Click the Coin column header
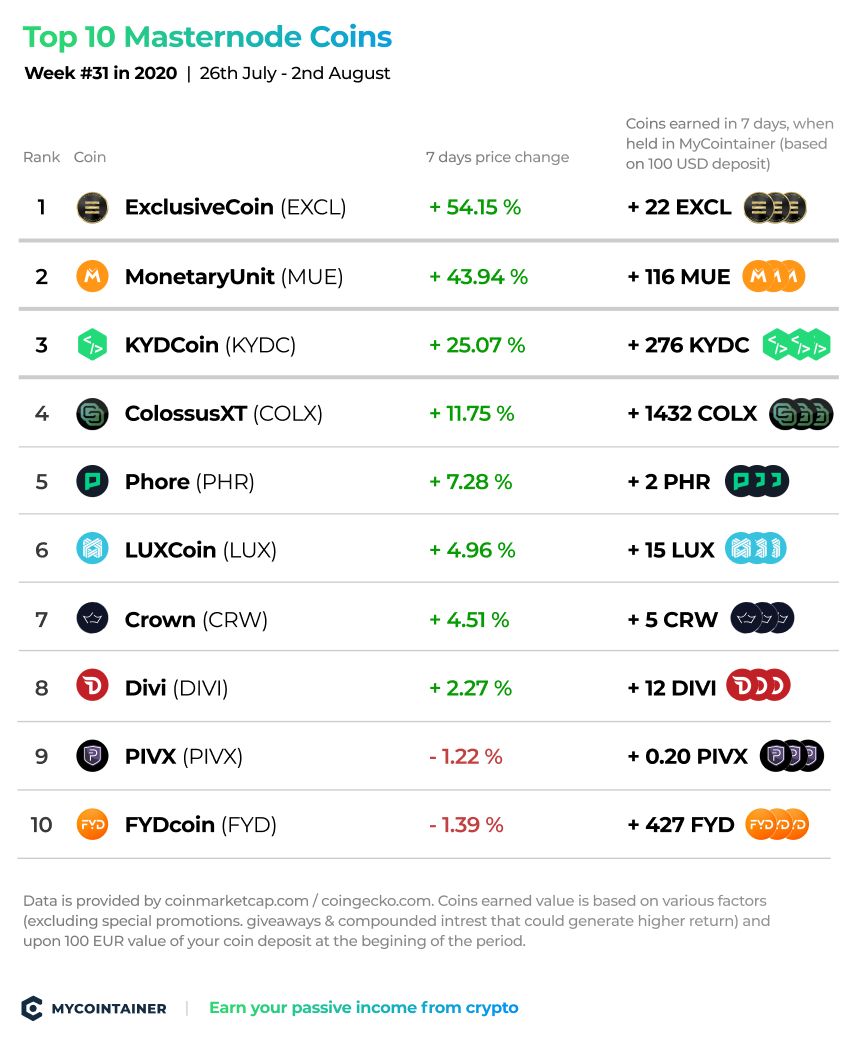Image resolution: width=859 pixels, height=1056 pixels. 90,157
